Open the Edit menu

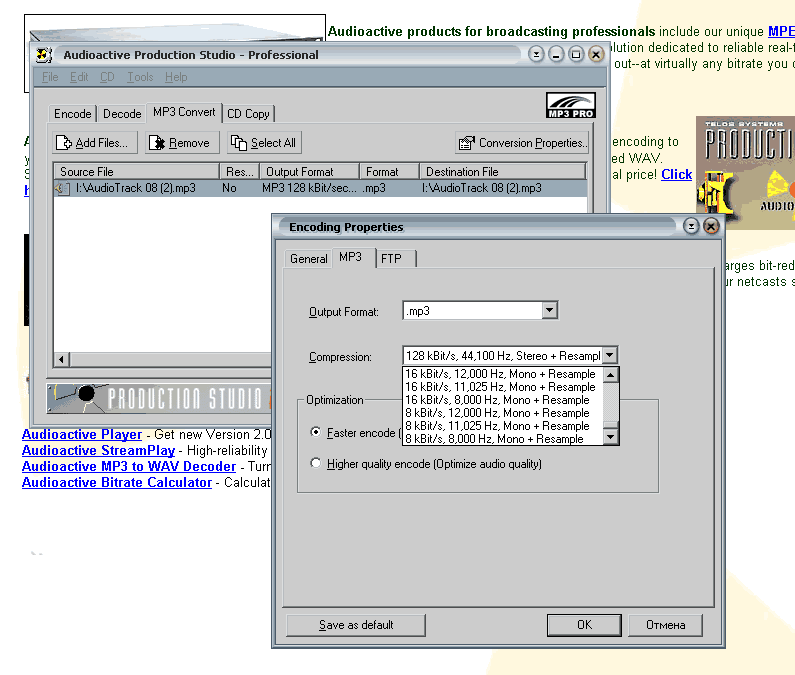(x=79, y=77)
